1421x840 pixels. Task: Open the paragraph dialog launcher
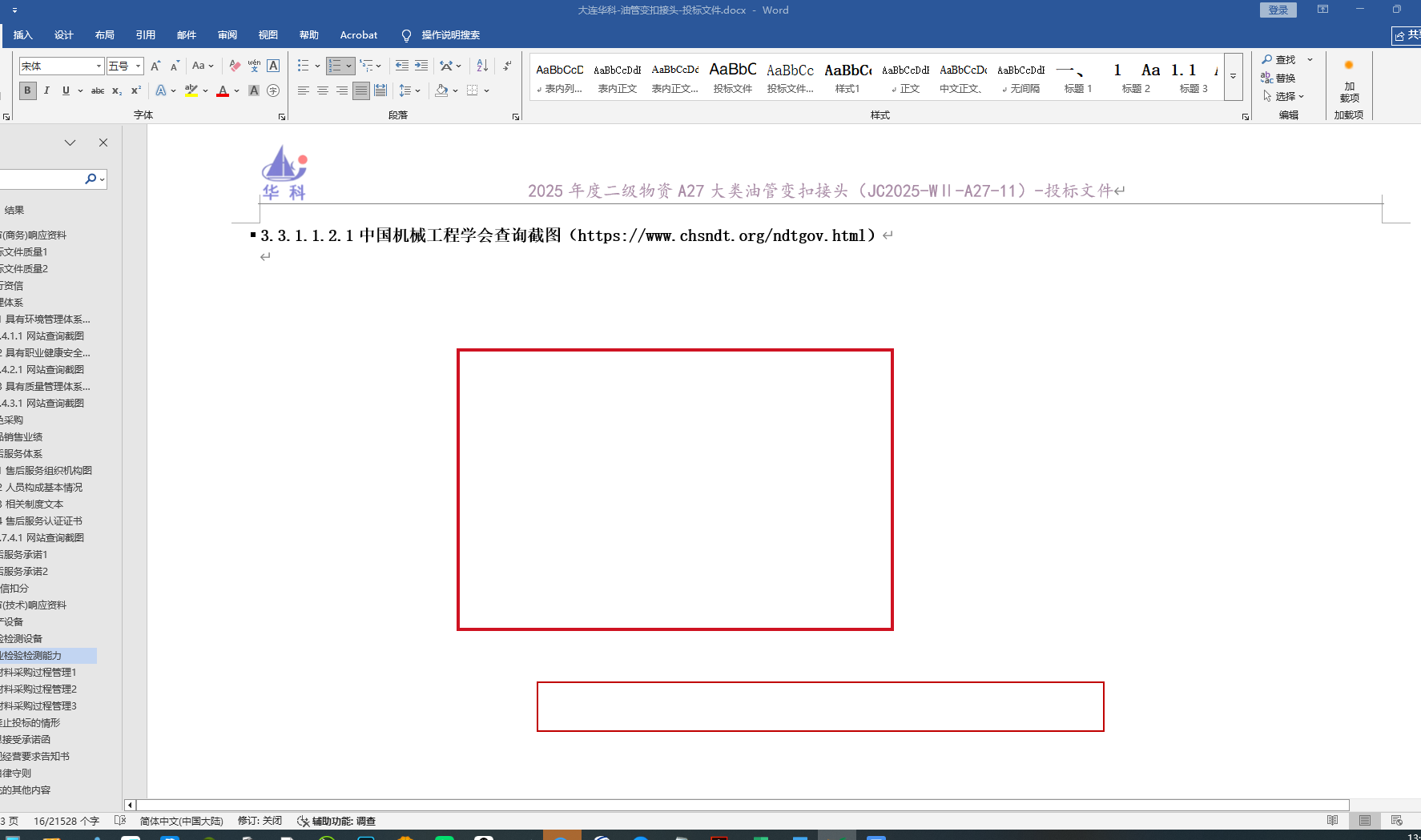point(516,117)
